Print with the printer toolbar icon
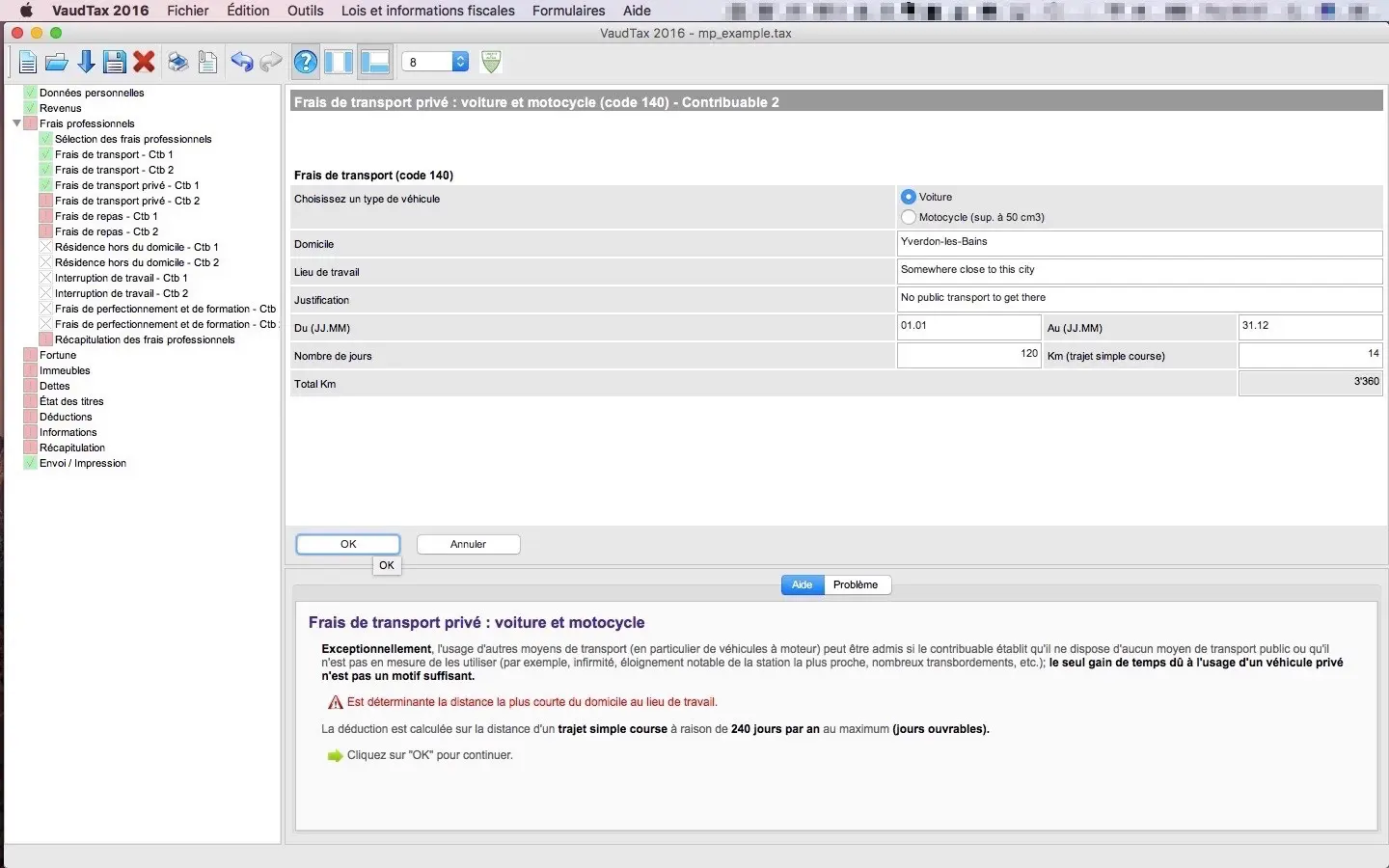 177,63
